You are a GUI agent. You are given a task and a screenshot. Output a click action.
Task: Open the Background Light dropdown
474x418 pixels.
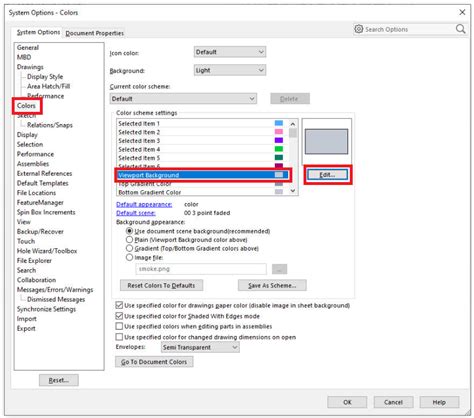pos(230,70)
